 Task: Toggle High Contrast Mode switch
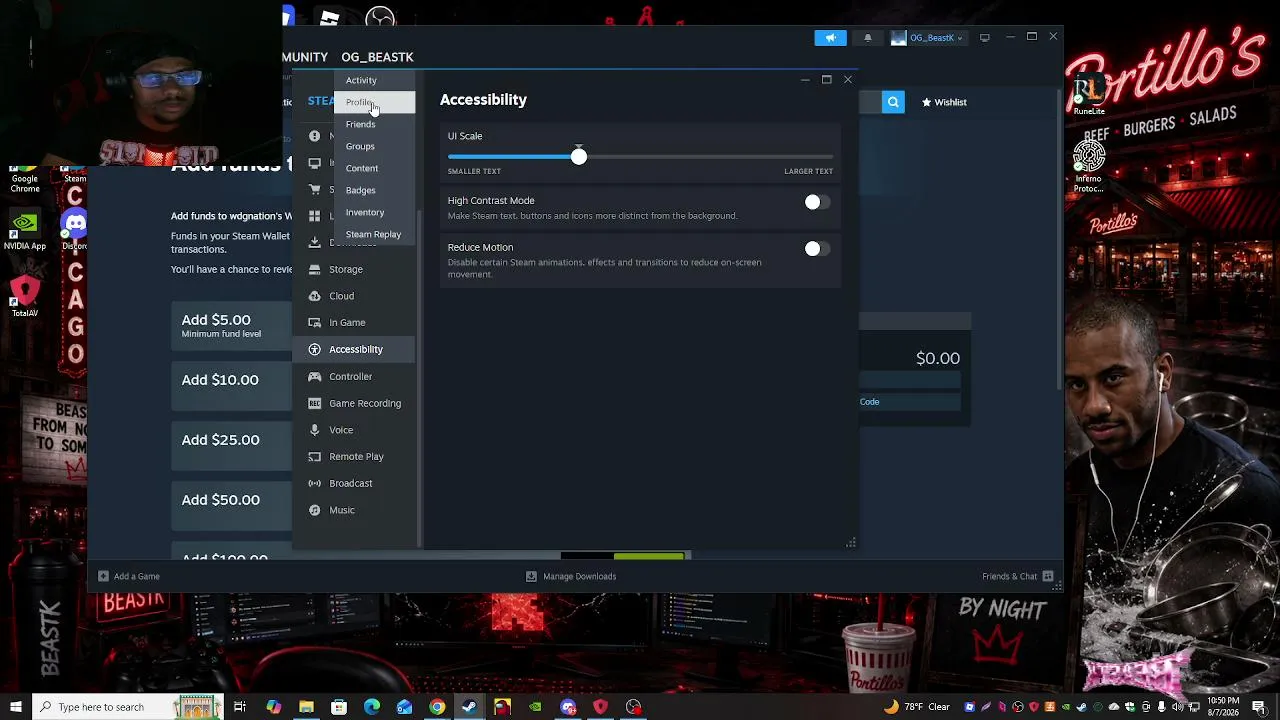817,202
